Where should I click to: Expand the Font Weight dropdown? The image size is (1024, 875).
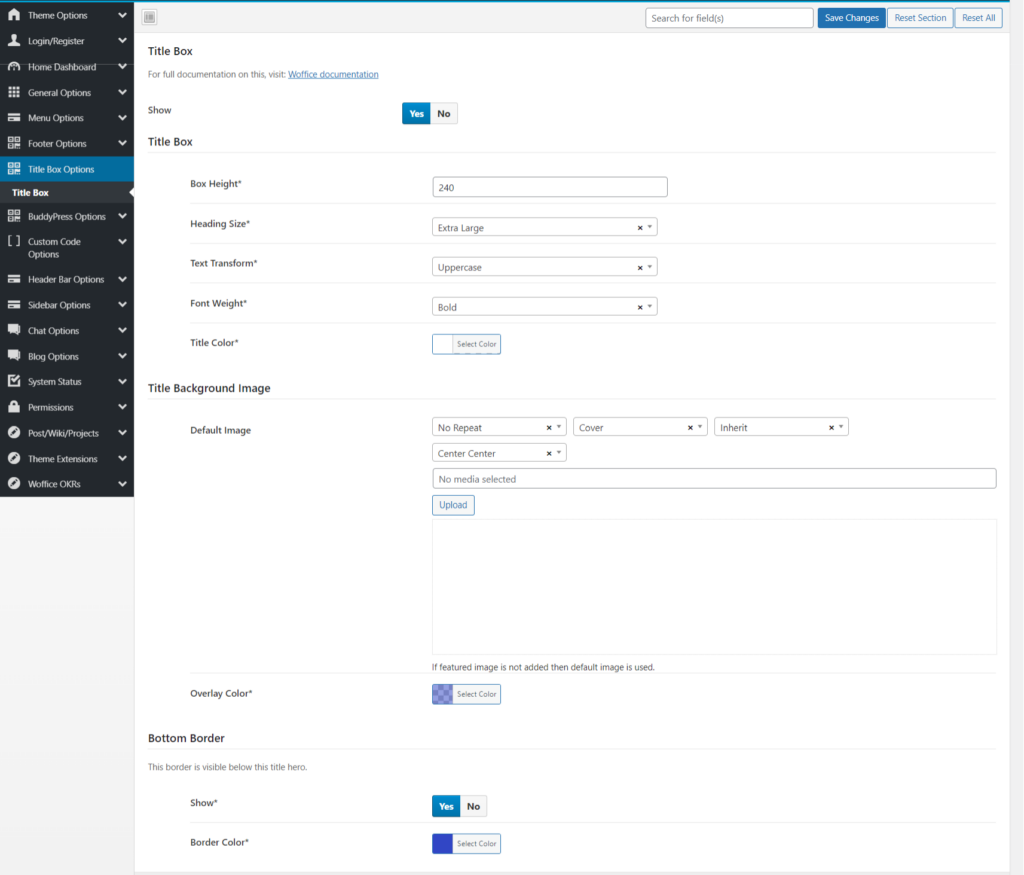[x=544, y=307]
